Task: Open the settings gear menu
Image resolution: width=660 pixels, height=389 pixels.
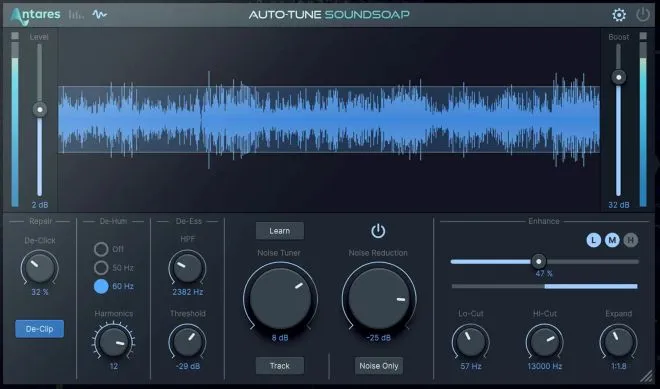Action: coord(619,15)
